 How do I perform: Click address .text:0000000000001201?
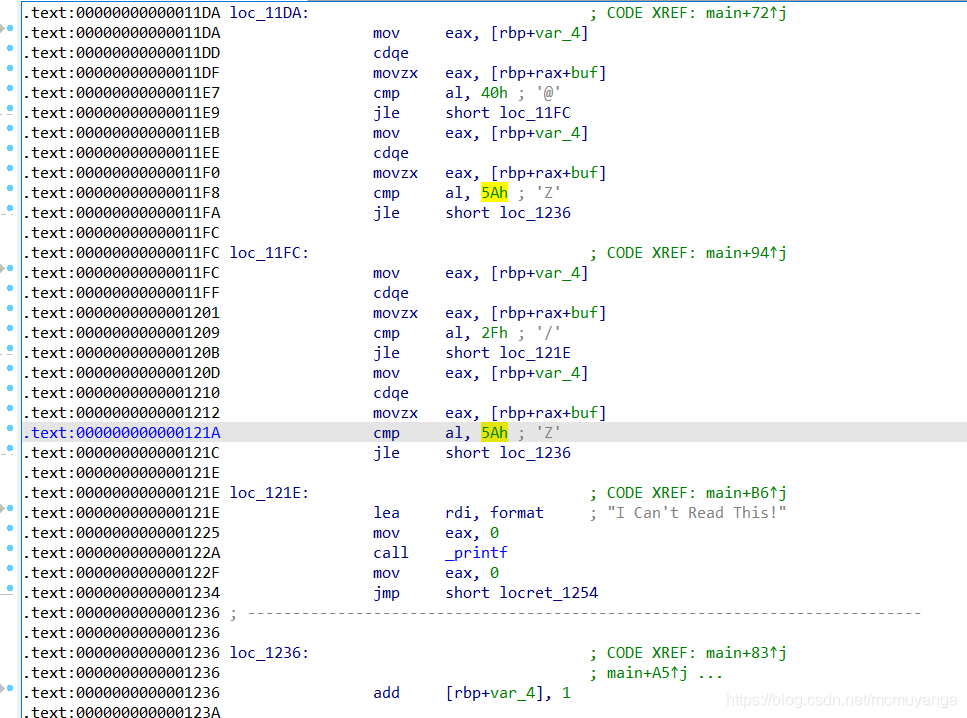[x=122, y=313]
